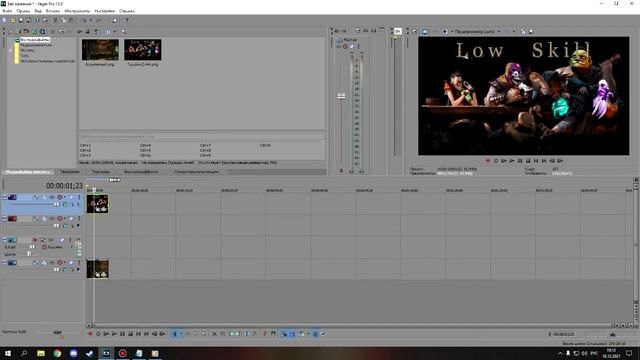Screen dimensions: 640x360
Task: Save a snapshot from the preview toolbar
Action: [x=531, y=31]
